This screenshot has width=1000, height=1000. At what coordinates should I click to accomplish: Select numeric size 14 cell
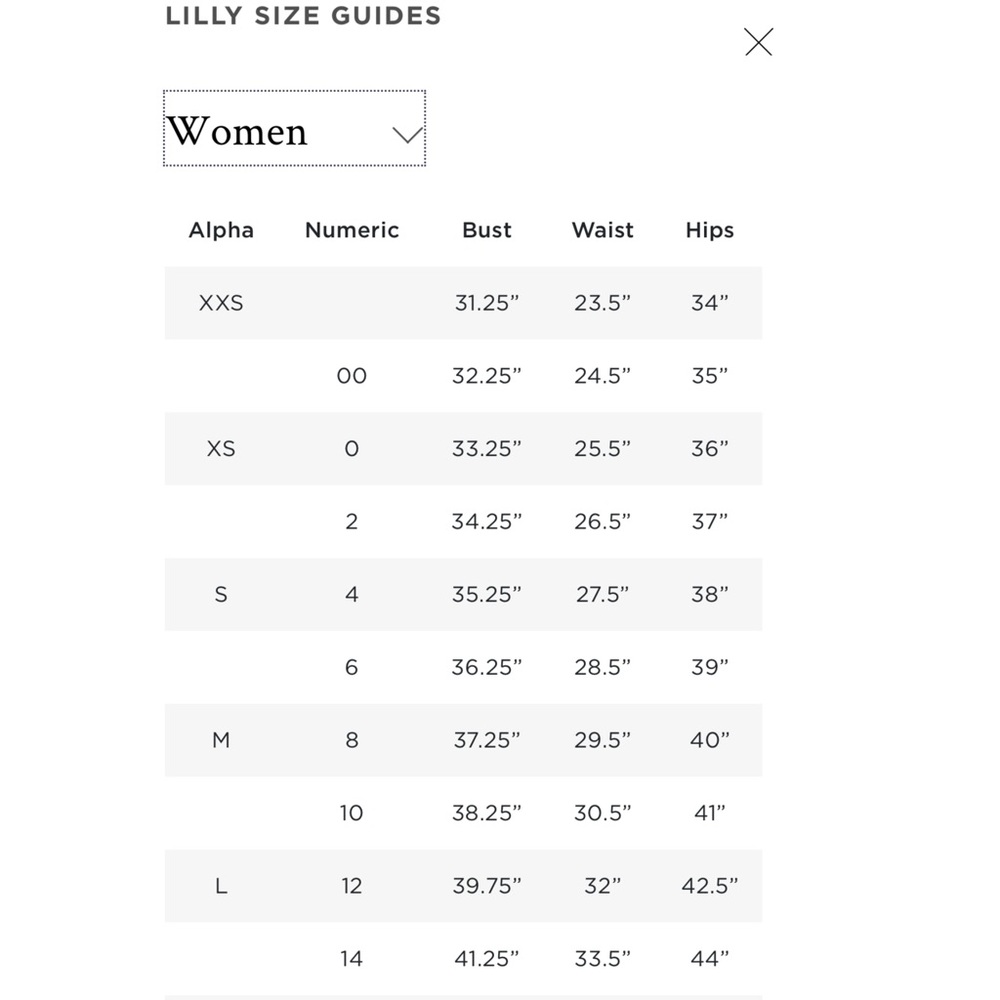[352, 959]
